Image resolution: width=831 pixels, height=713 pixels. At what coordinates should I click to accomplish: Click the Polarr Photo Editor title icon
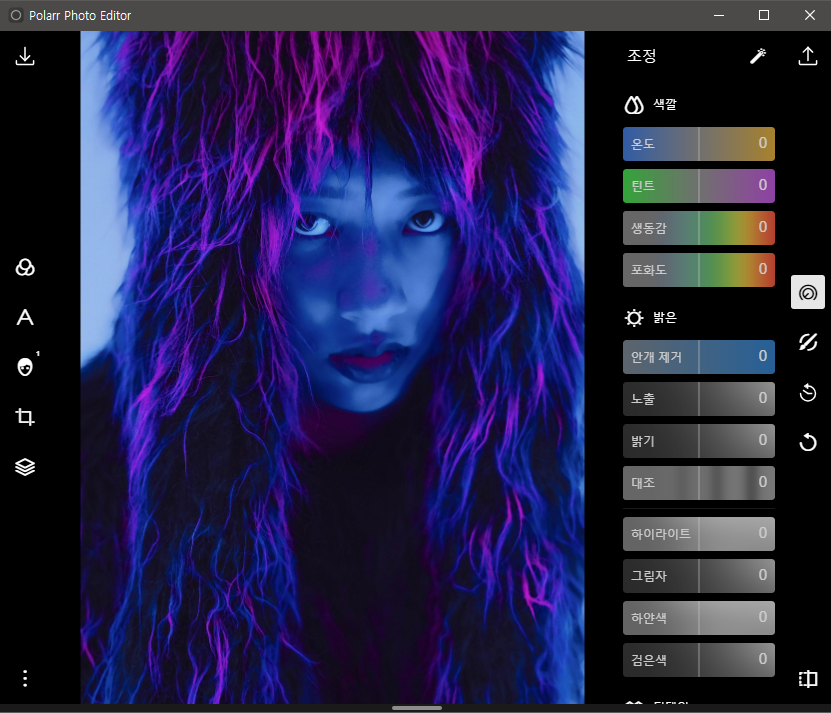click(16, 15)
